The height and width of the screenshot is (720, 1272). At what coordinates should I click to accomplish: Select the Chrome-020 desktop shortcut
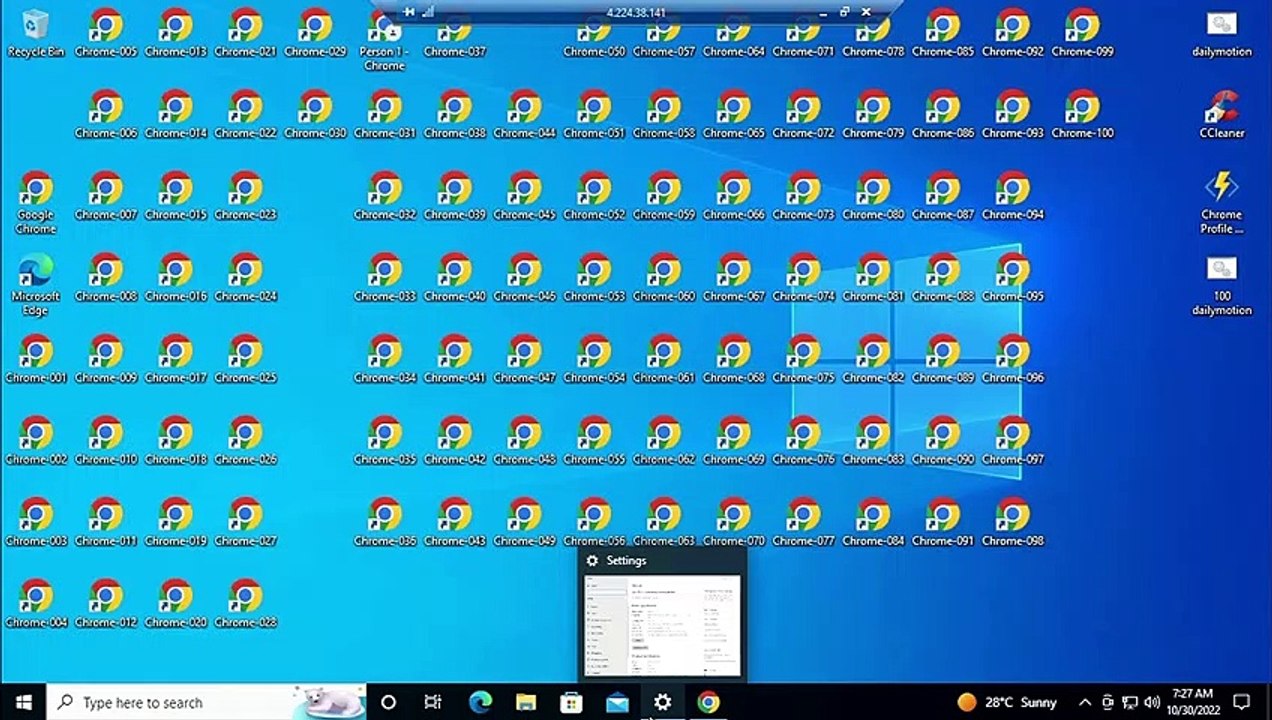(176, 603)
